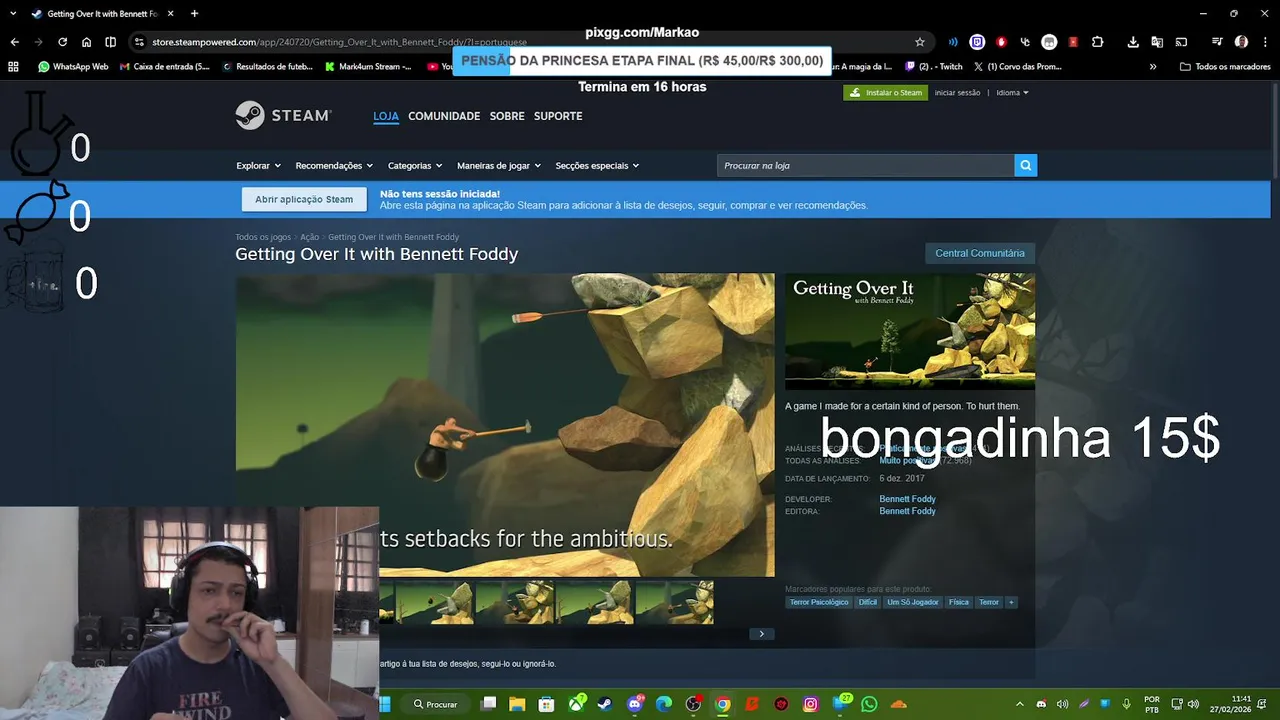This screenshot has width=1280, height=720.
Task: Click the Ação breadcrumb link
Action: [309, 237]
